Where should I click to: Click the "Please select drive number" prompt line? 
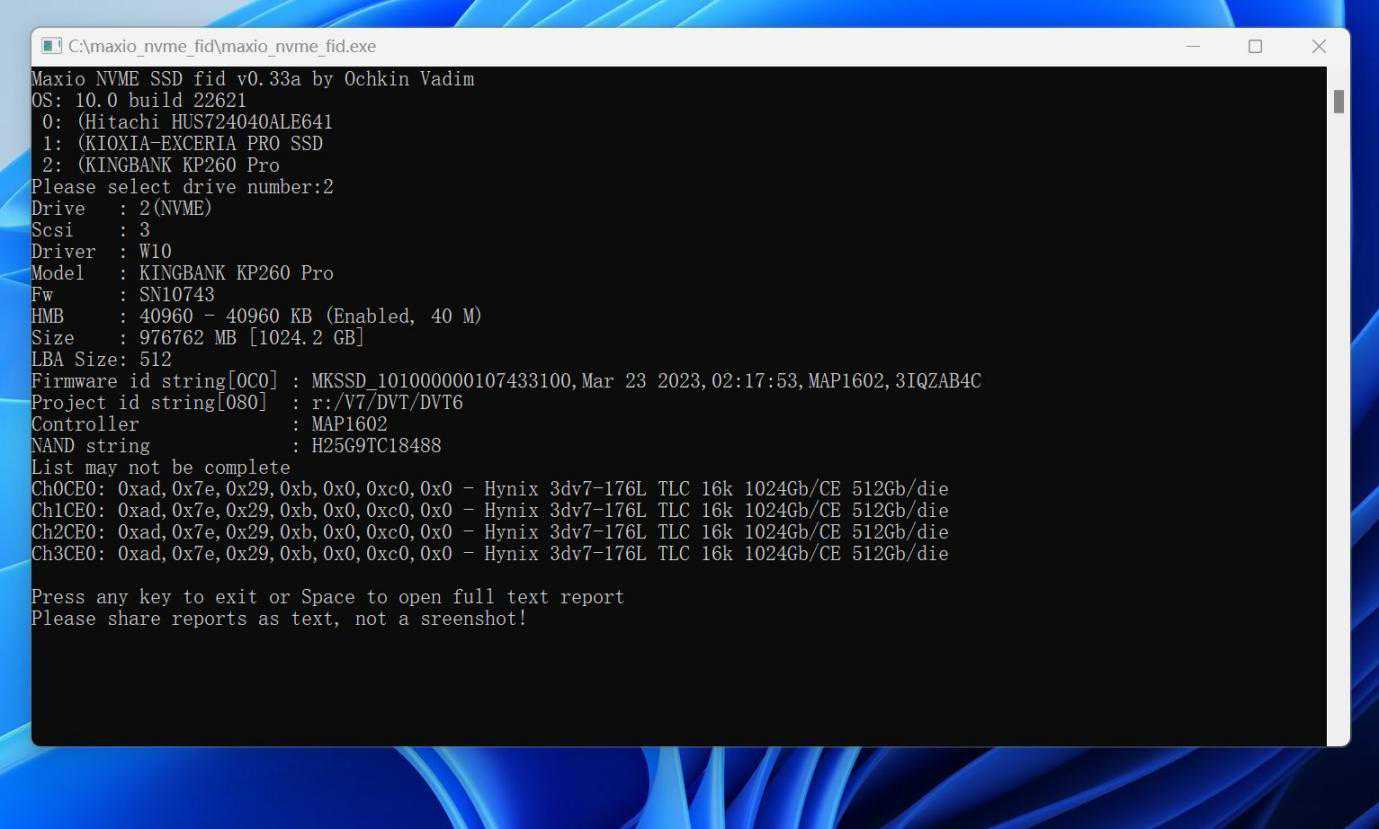pyautogui.click(x=182, y=187)
